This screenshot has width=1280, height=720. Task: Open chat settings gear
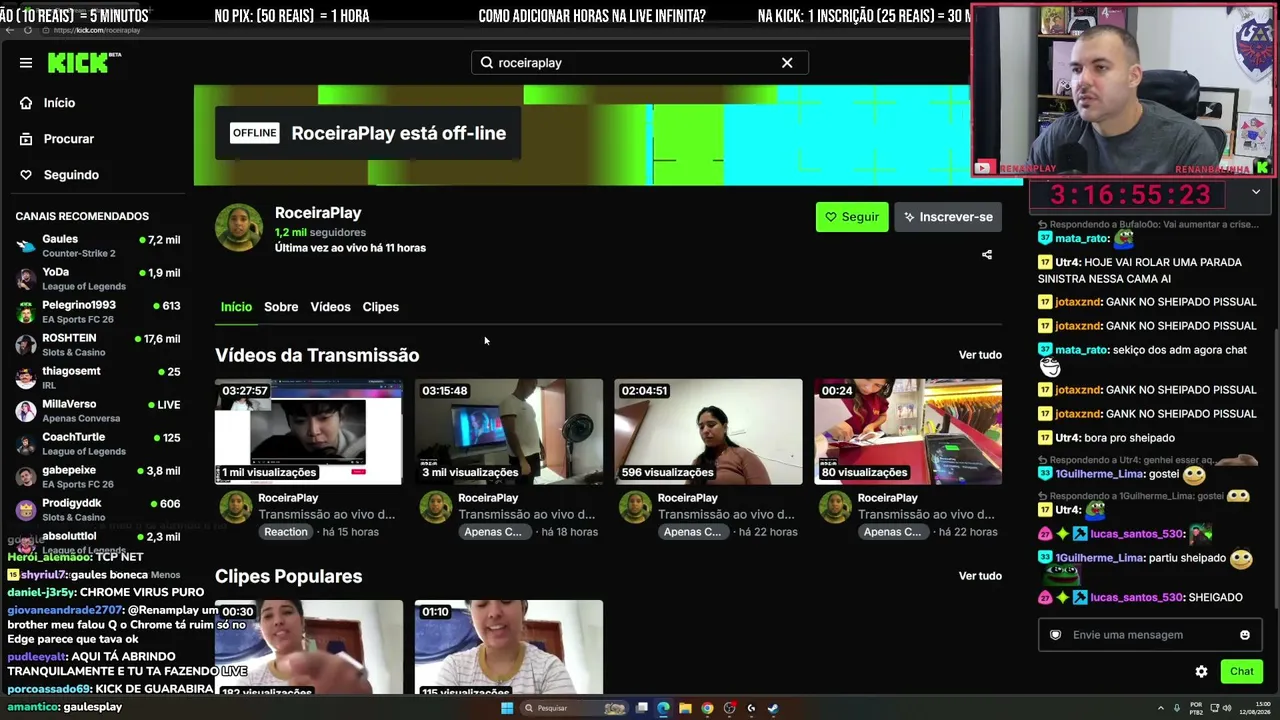[1201, 672]
